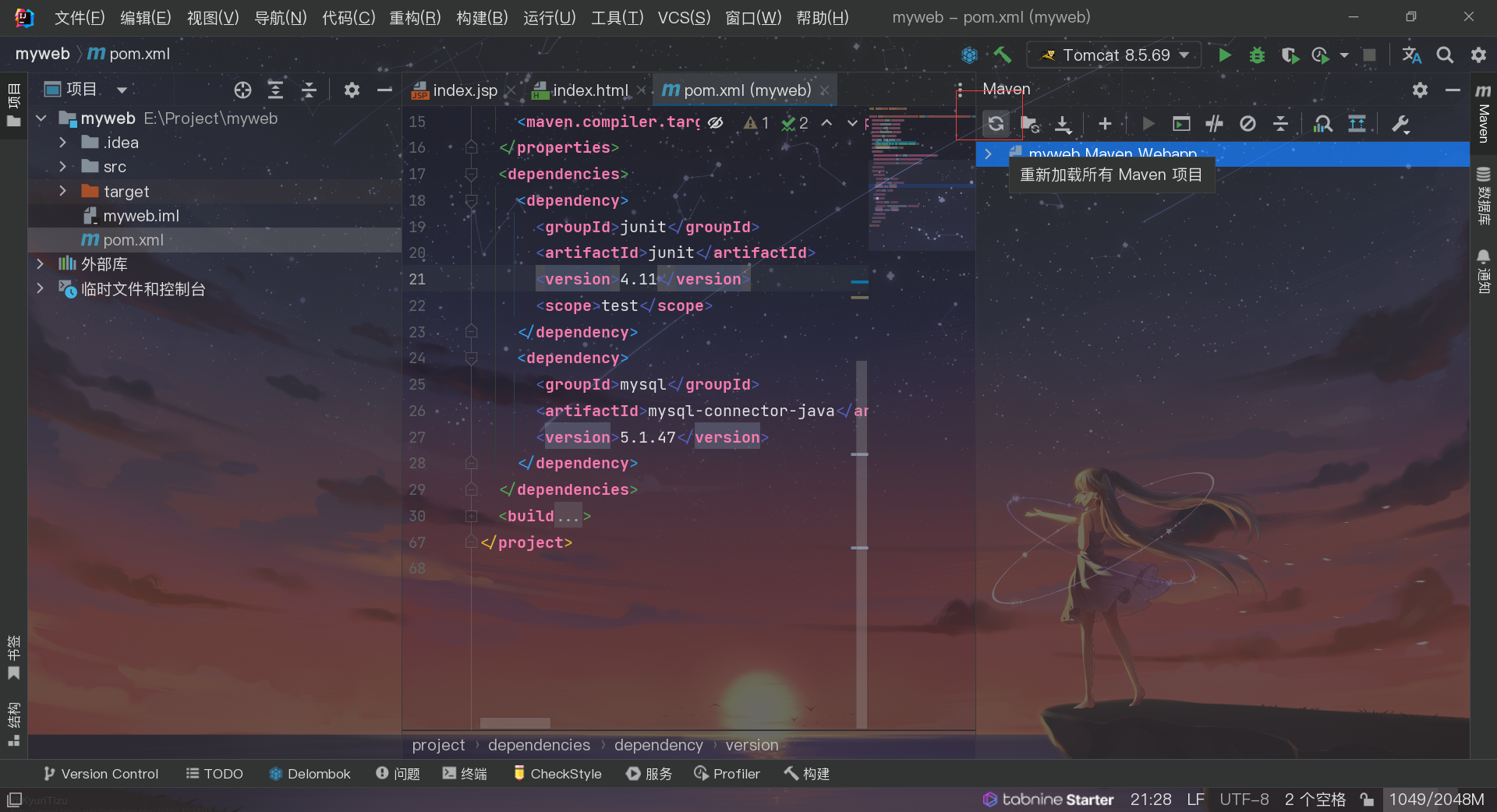Toggle reader mode eye icon
Viewport: 1497px width, 812px height.
tap(715, 122)
